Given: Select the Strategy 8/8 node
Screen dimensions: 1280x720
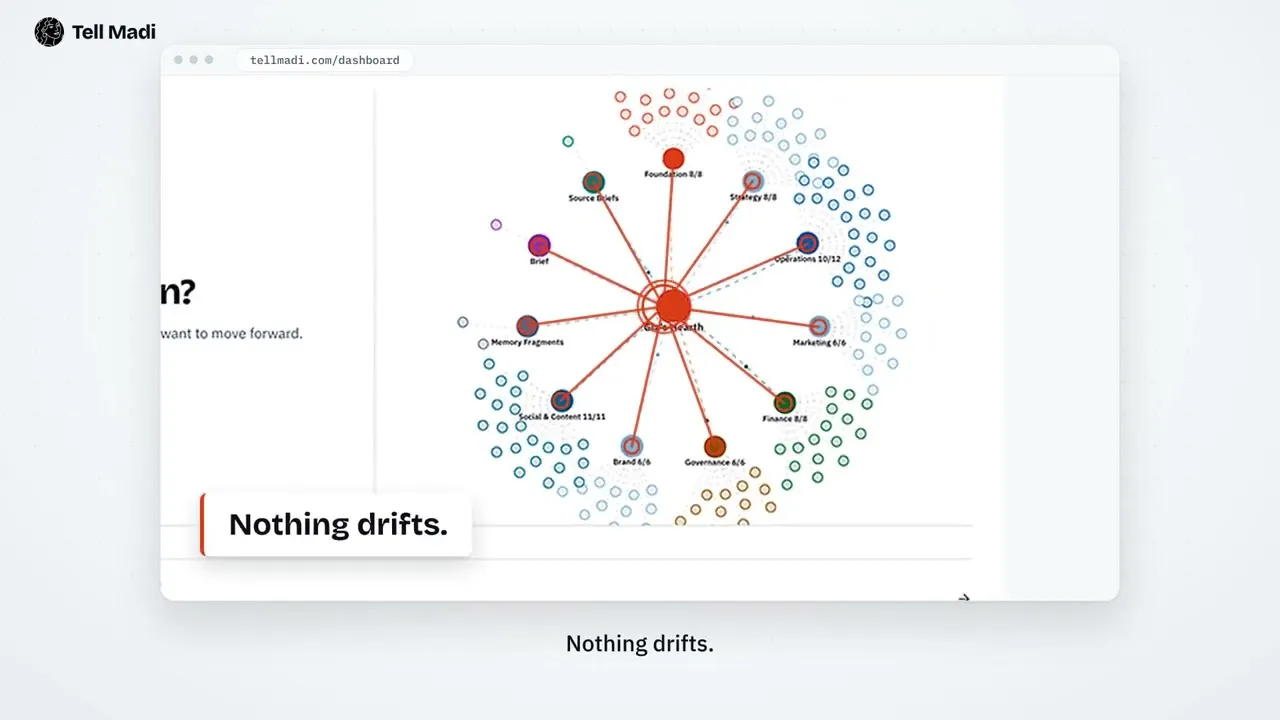Looking at the screenshot, I should click(753, 181).
